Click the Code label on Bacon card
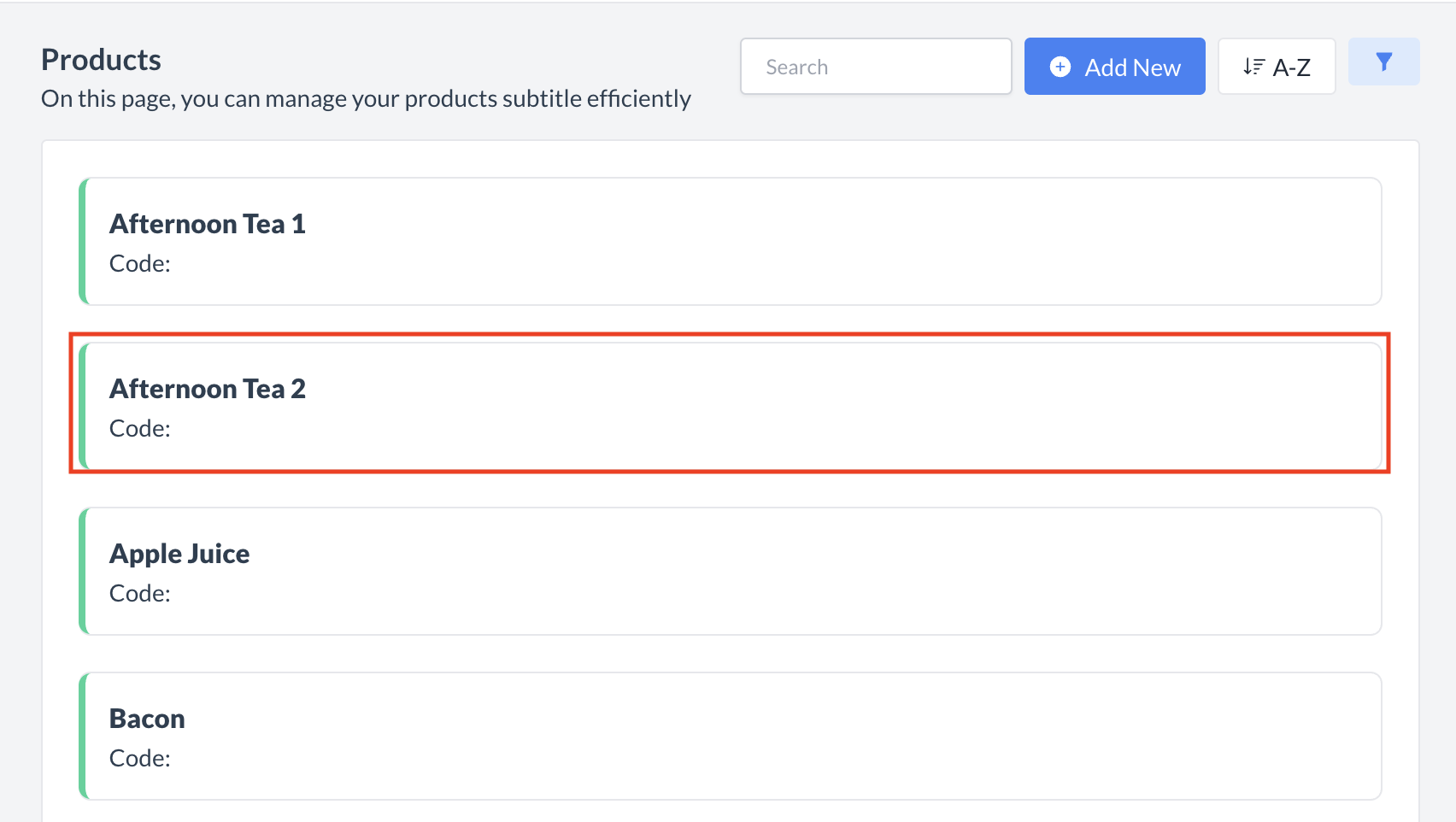 [139, 758]
